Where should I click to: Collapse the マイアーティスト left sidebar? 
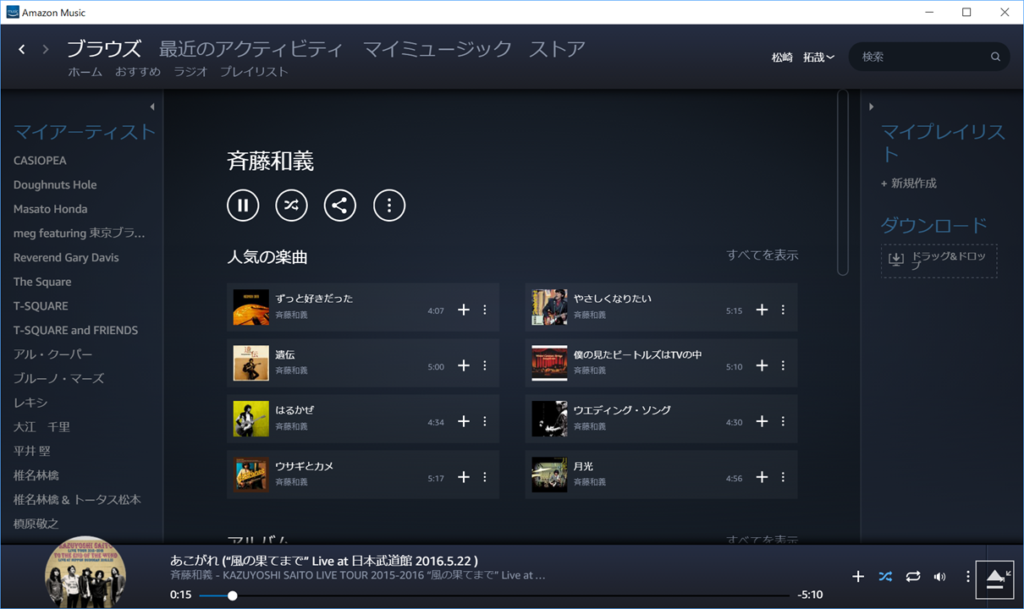coord(152,106)
